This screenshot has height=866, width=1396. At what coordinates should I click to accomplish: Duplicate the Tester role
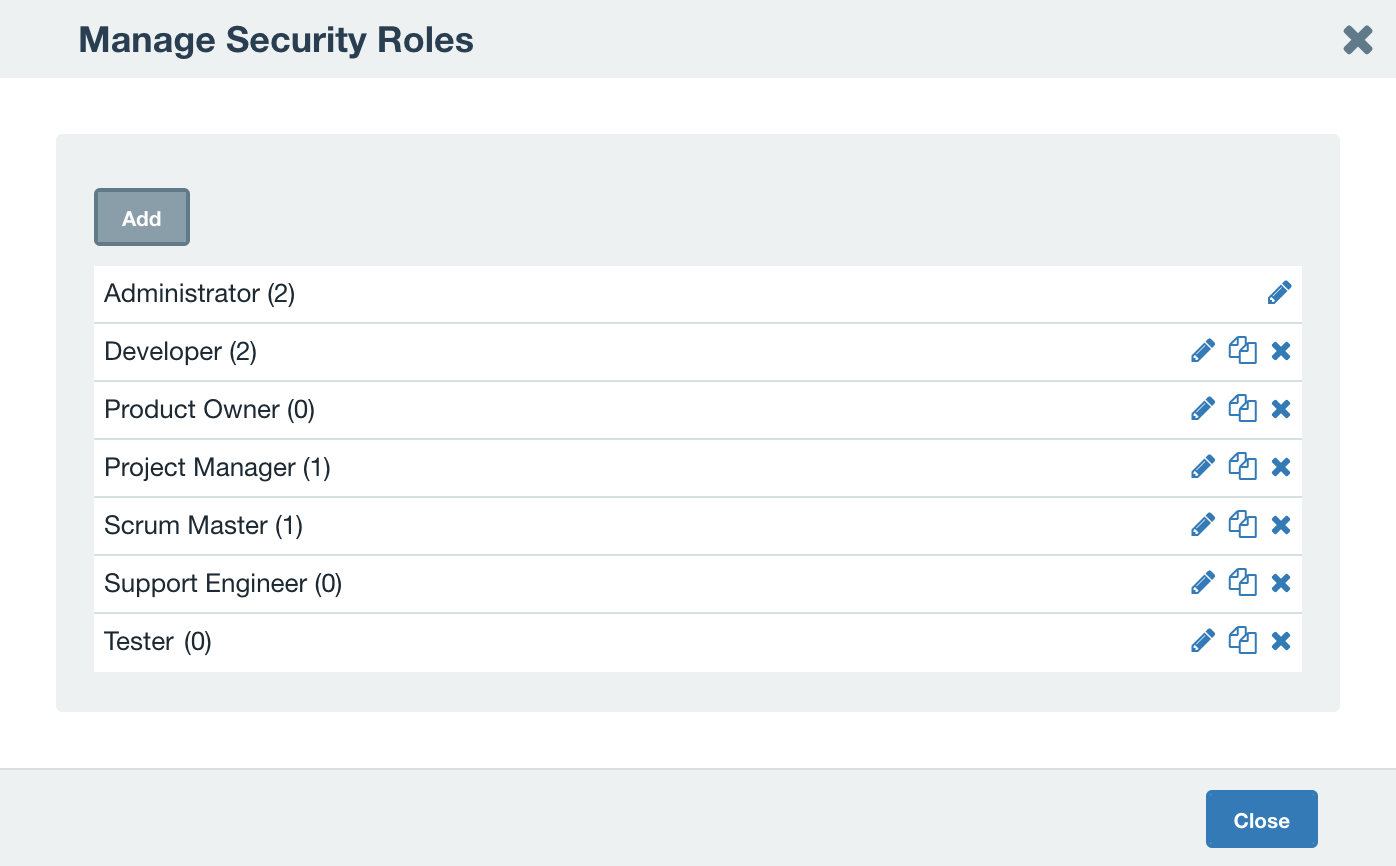1242,641
